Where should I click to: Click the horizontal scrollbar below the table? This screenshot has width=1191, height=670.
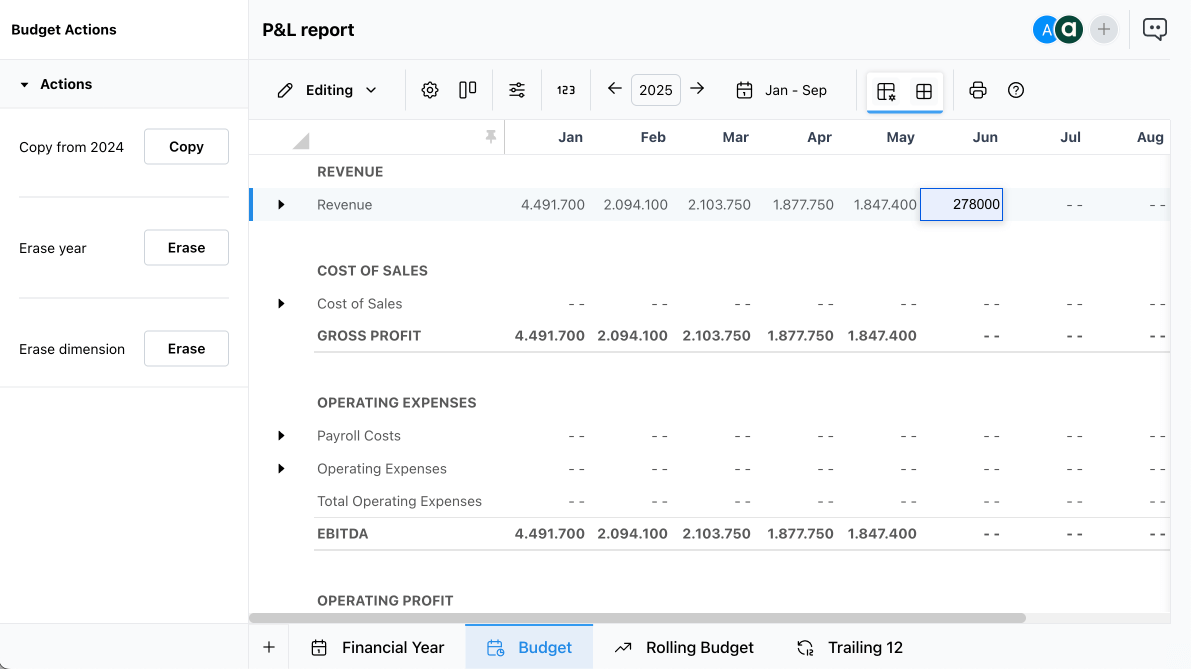tap(637, 618)
